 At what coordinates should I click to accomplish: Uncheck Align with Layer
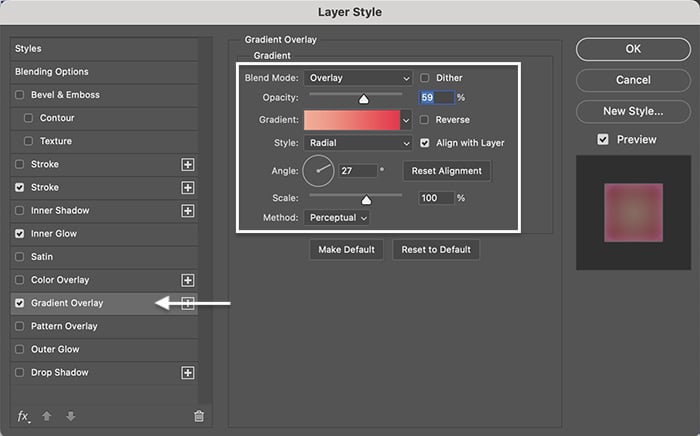click(425, 143)
